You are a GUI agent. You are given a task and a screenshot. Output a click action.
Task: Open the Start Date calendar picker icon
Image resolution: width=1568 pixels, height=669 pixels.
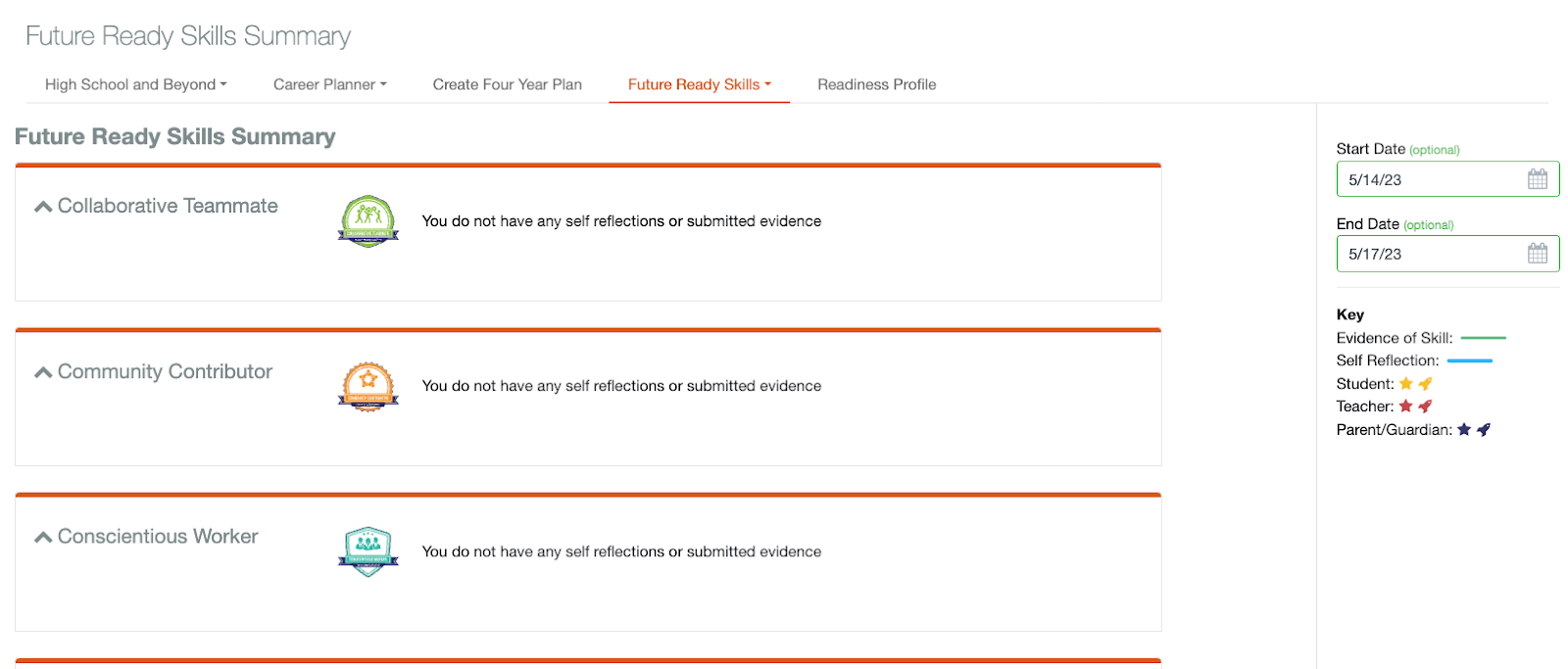1537,179
